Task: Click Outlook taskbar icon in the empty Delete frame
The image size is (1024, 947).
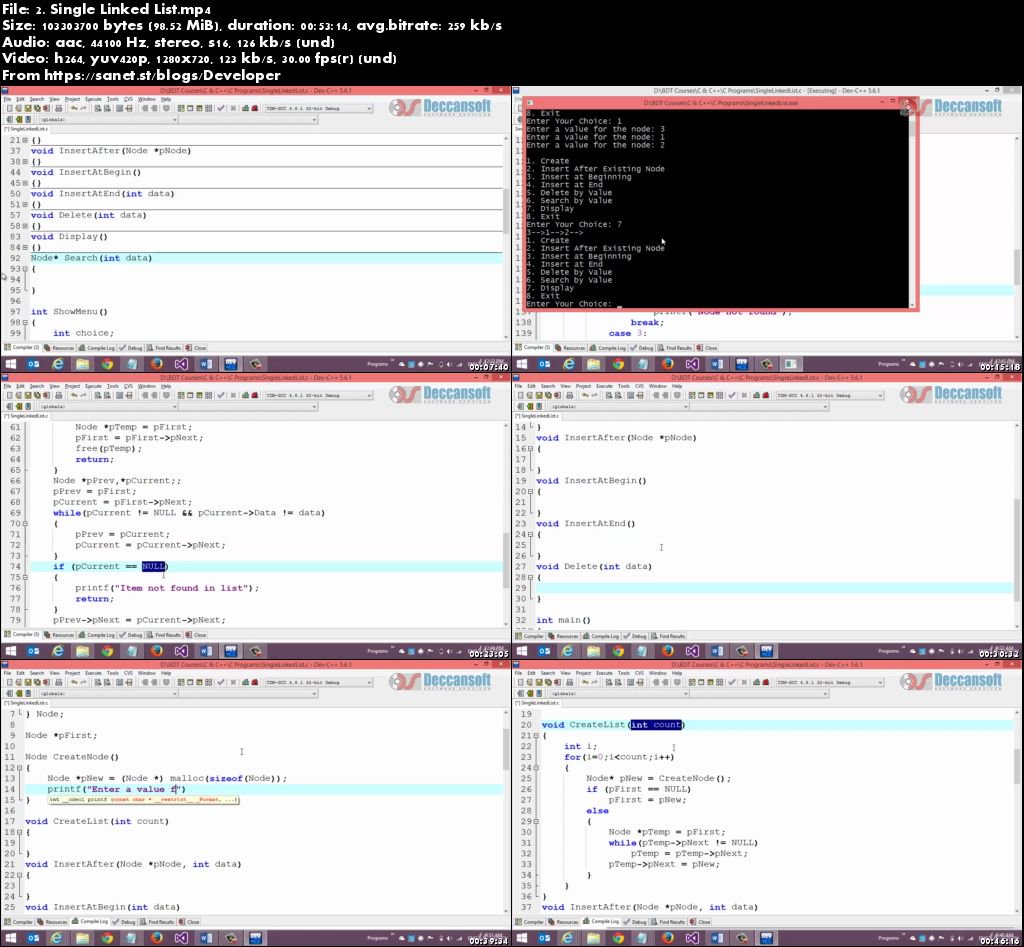Action: pyautogui.click(x=544, y=650)
